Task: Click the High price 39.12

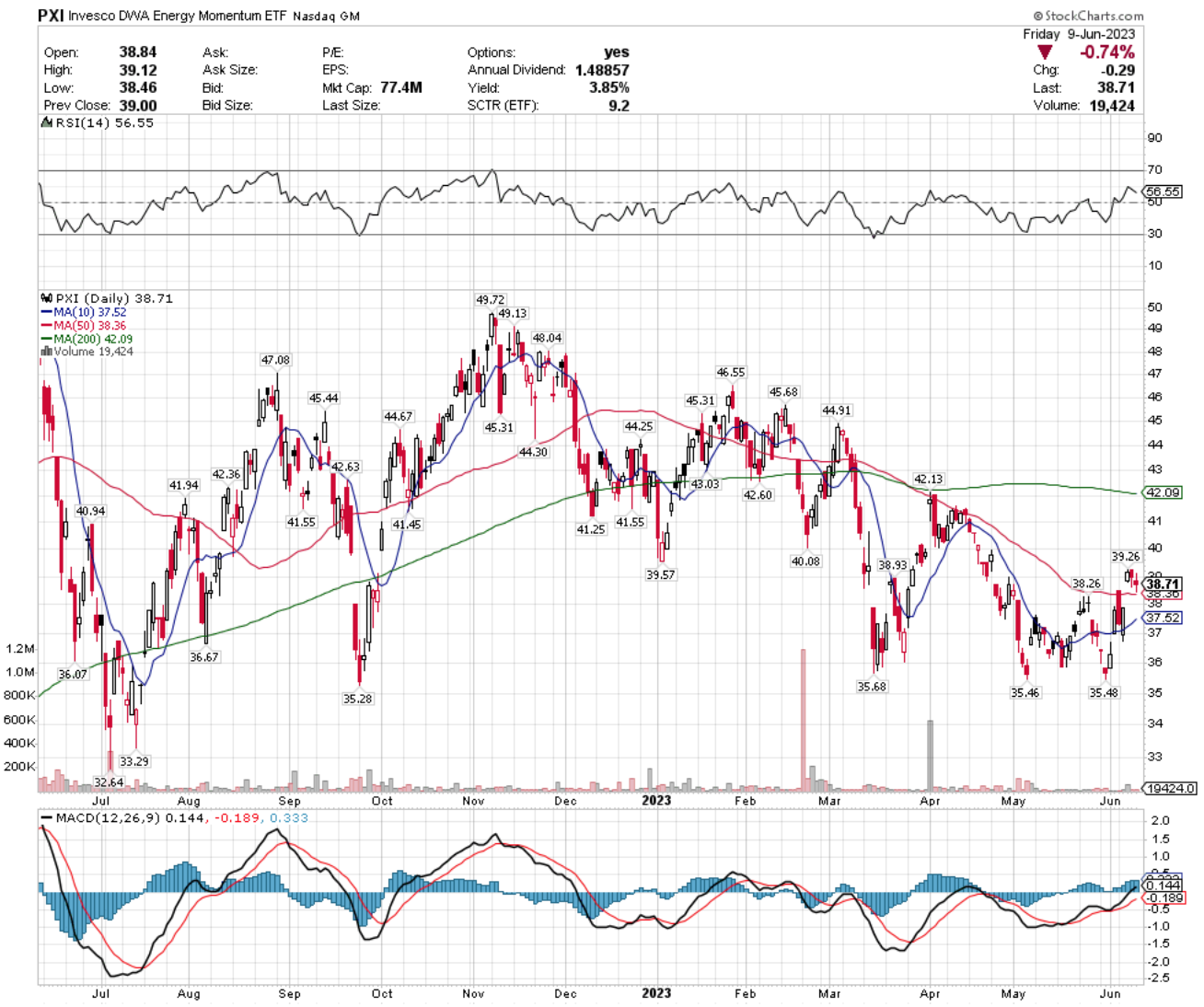Action: click(x=138, y=70)
